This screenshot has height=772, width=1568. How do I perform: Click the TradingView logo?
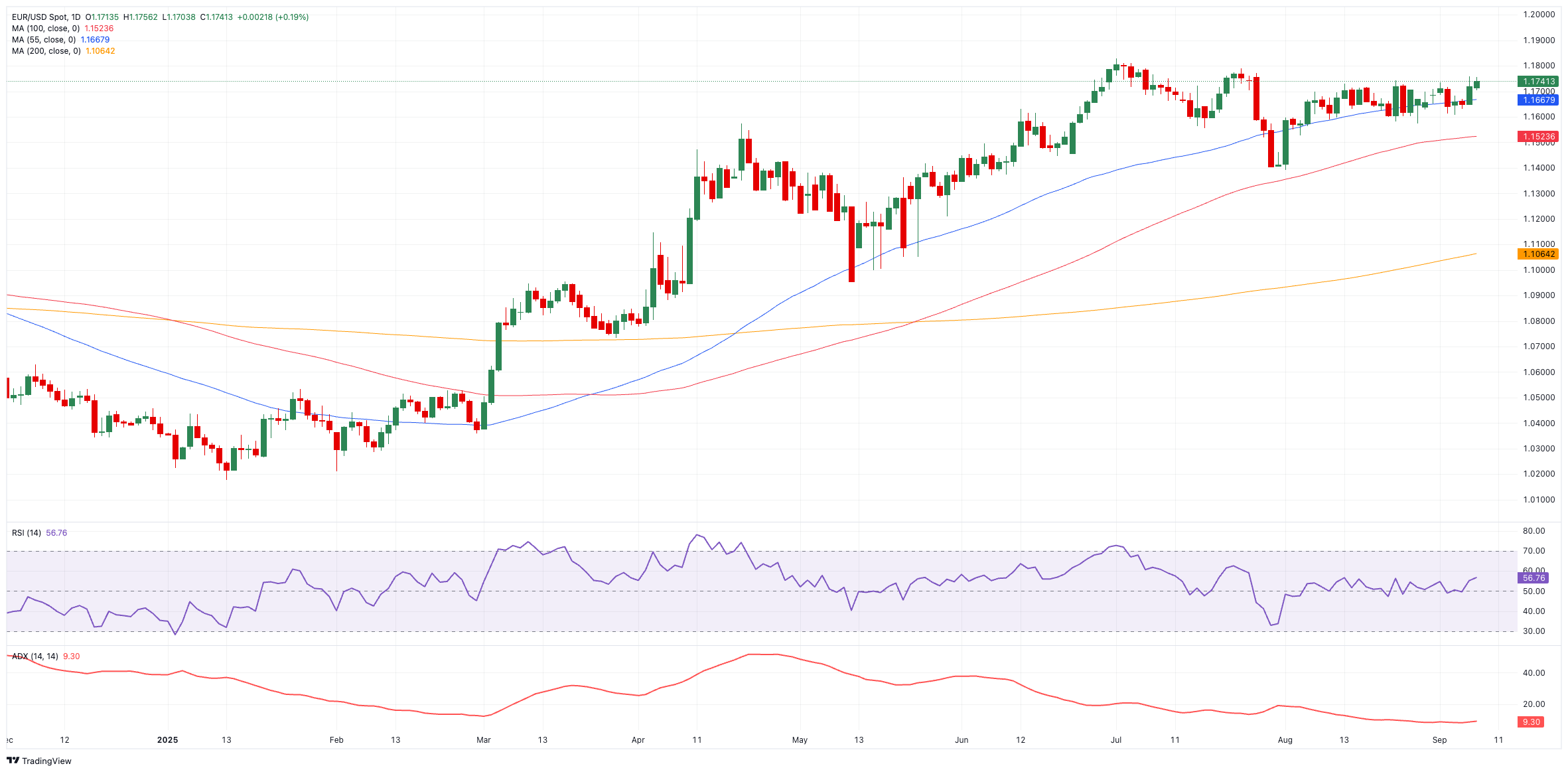39,761
